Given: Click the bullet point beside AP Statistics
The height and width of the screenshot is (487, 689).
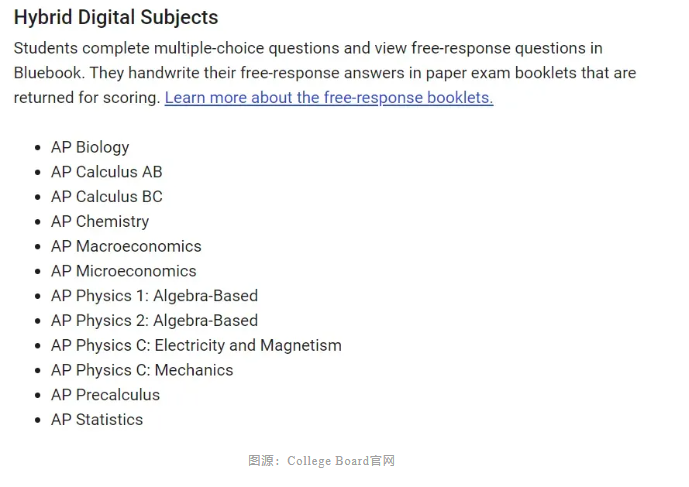Looking at the screenshot, I should (38, 420).
